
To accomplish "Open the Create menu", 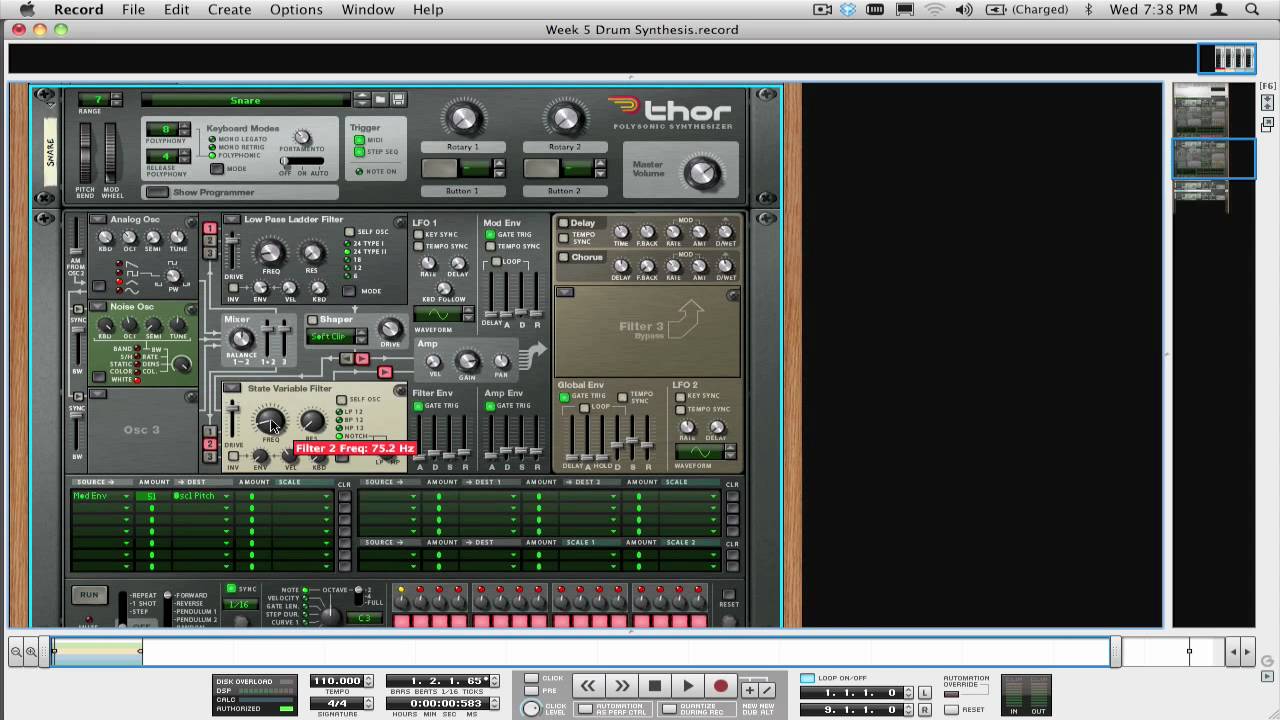I will pyautogui.click(x=230, y=10).
